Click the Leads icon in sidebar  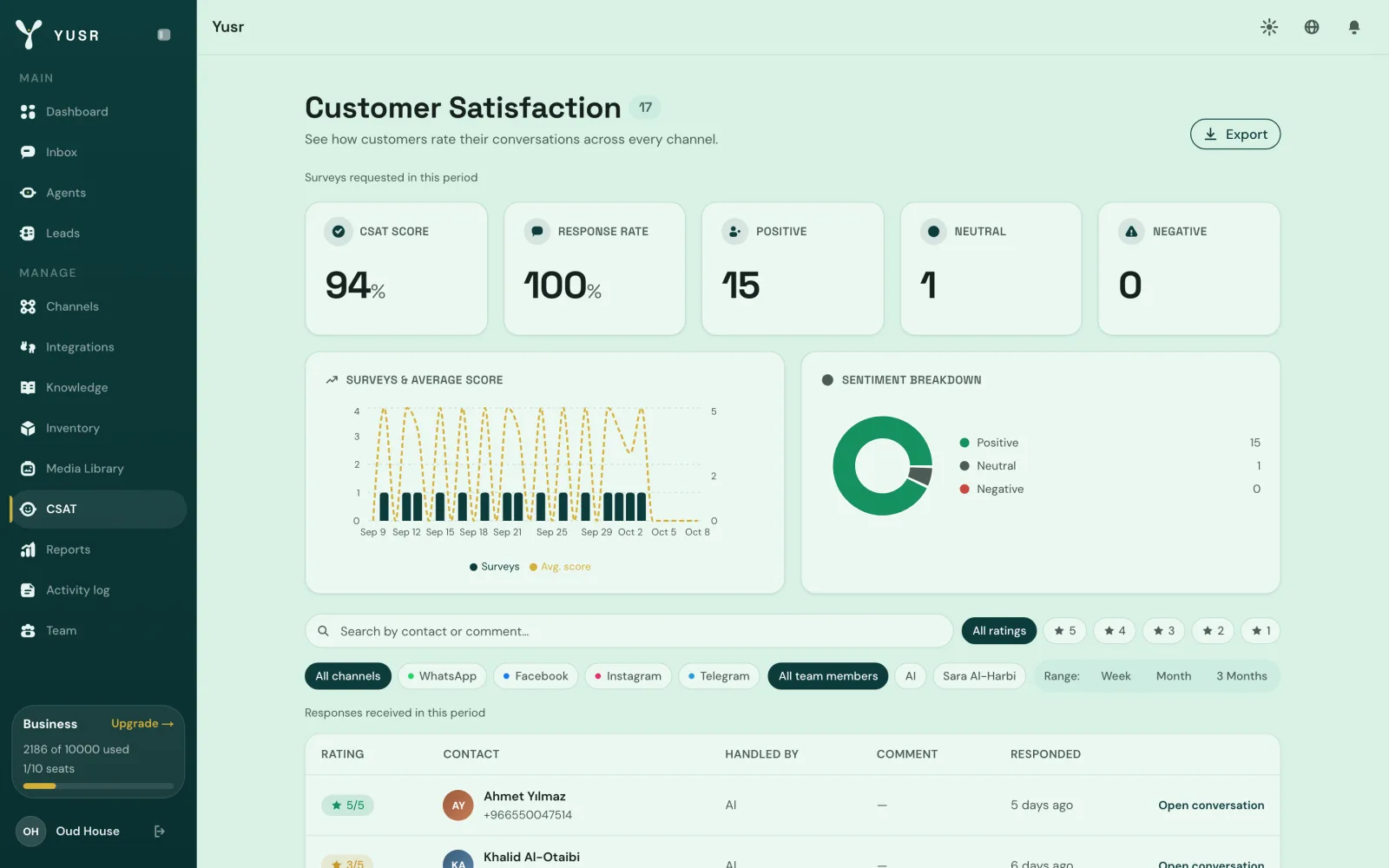click(x=28, y=233)
